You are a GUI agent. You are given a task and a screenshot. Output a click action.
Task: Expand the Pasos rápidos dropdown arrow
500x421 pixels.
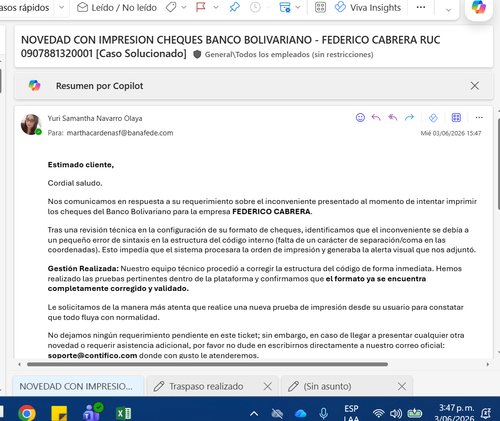61,7
